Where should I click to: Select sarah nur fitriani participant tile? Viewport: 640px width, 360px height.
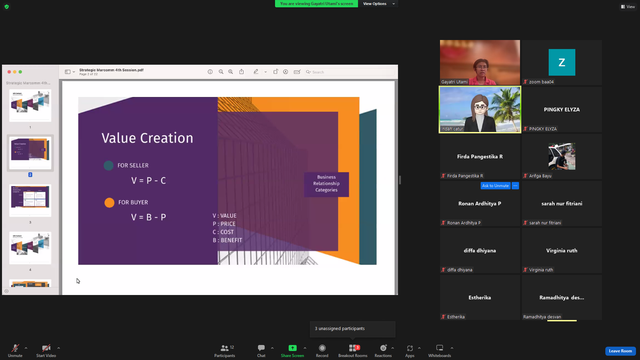pyautogui.click(x=562, y=204)
